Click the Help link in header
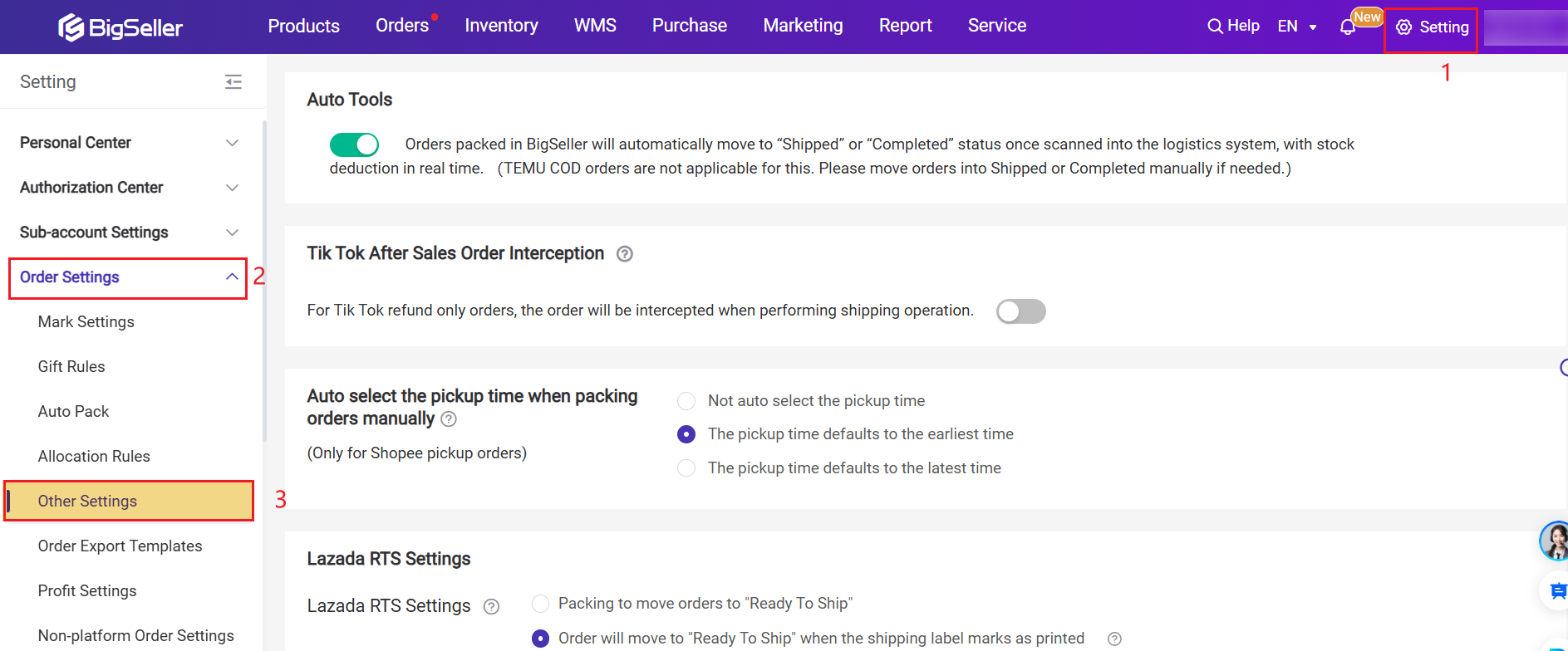The height and width of the screenshot is (651, 1568). 1243,26
